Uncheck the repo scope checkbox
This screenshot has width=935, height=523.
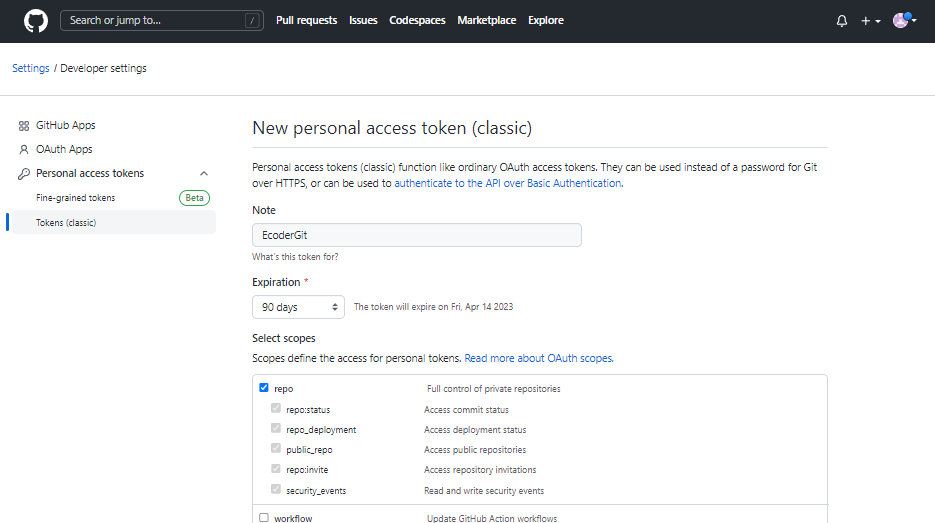pyautogui.click(x=264, y=388)
